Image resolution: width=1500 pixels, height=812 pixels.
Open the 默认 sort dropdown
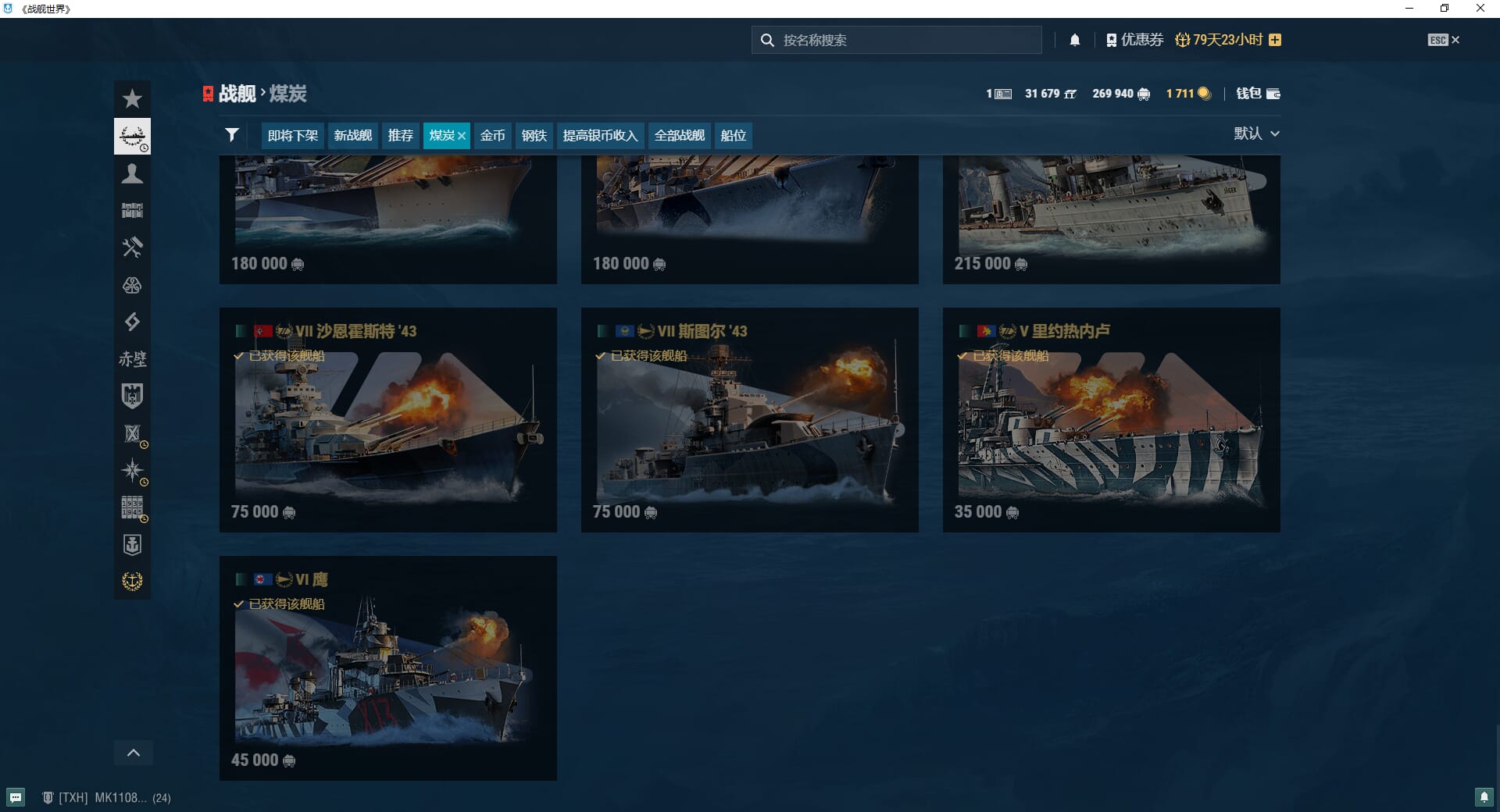(x=1256, y=134)
